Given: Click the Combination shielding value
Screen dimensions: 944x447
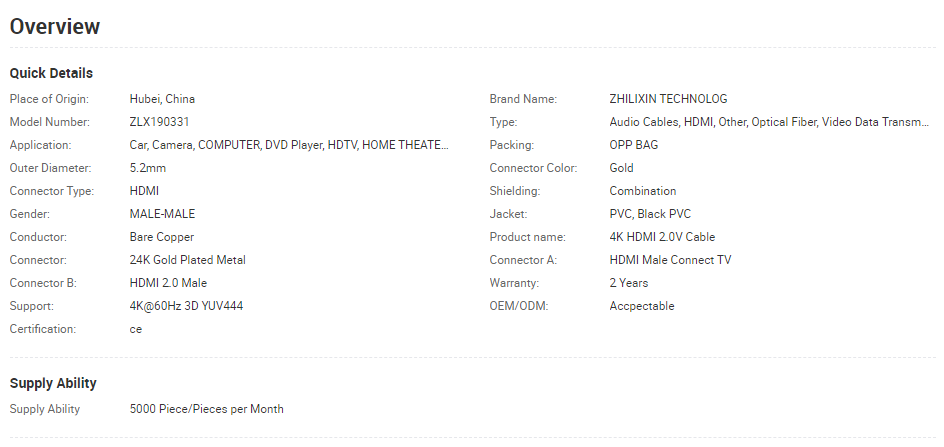Looking at the screenshot, I should tap(642, 191).
